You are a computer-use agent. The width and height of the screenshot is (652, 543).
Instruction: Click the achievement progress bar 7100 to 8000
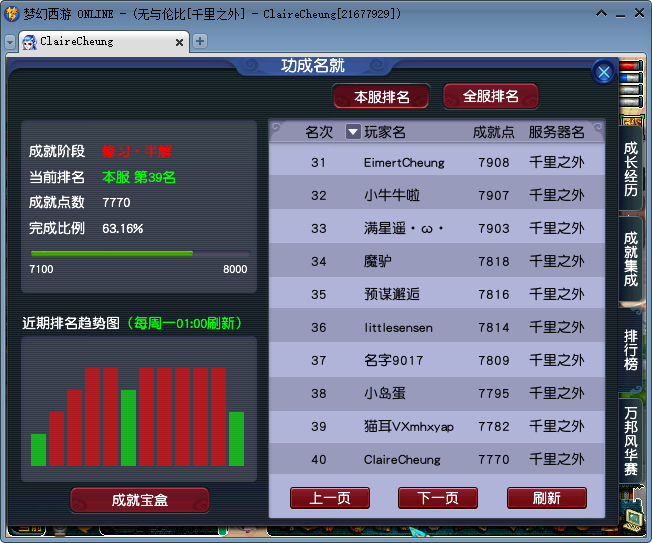click(140, 253)
